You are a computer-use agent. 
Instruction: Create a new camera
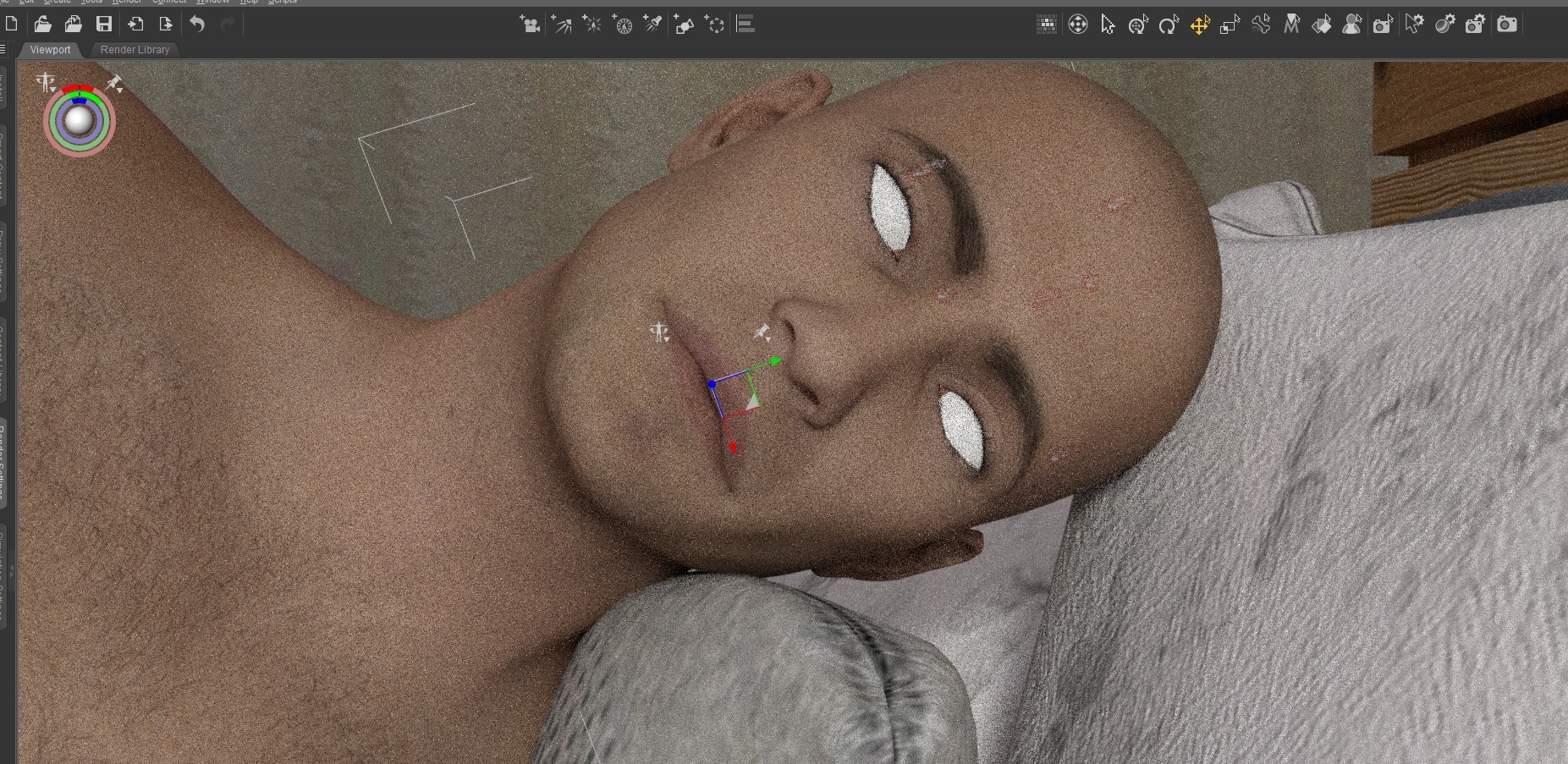(x=531, y=25)
